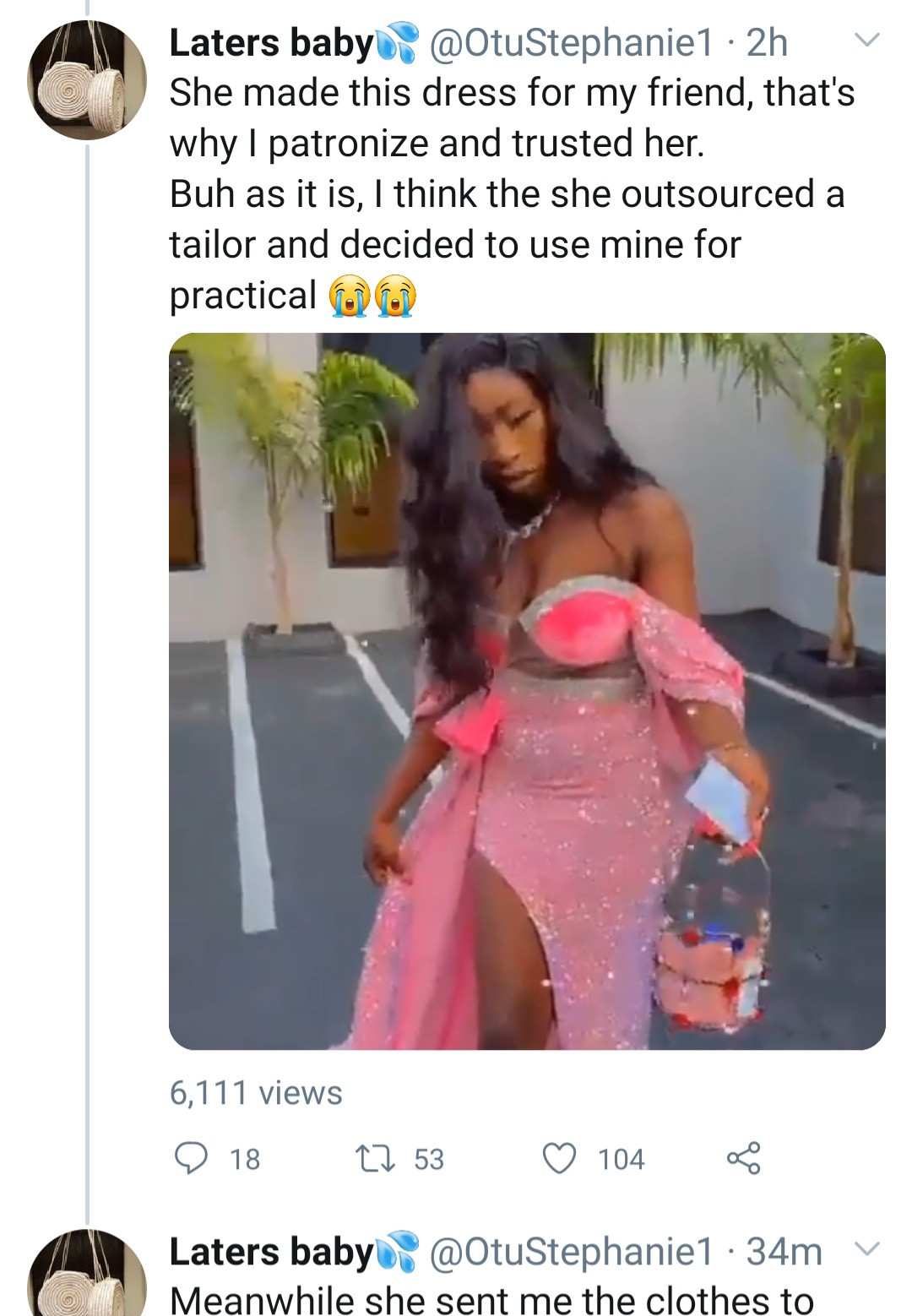The height and width of the screenshot is (1316, 912).
Task: Click the 53 retweets count
Action: 429,1159
